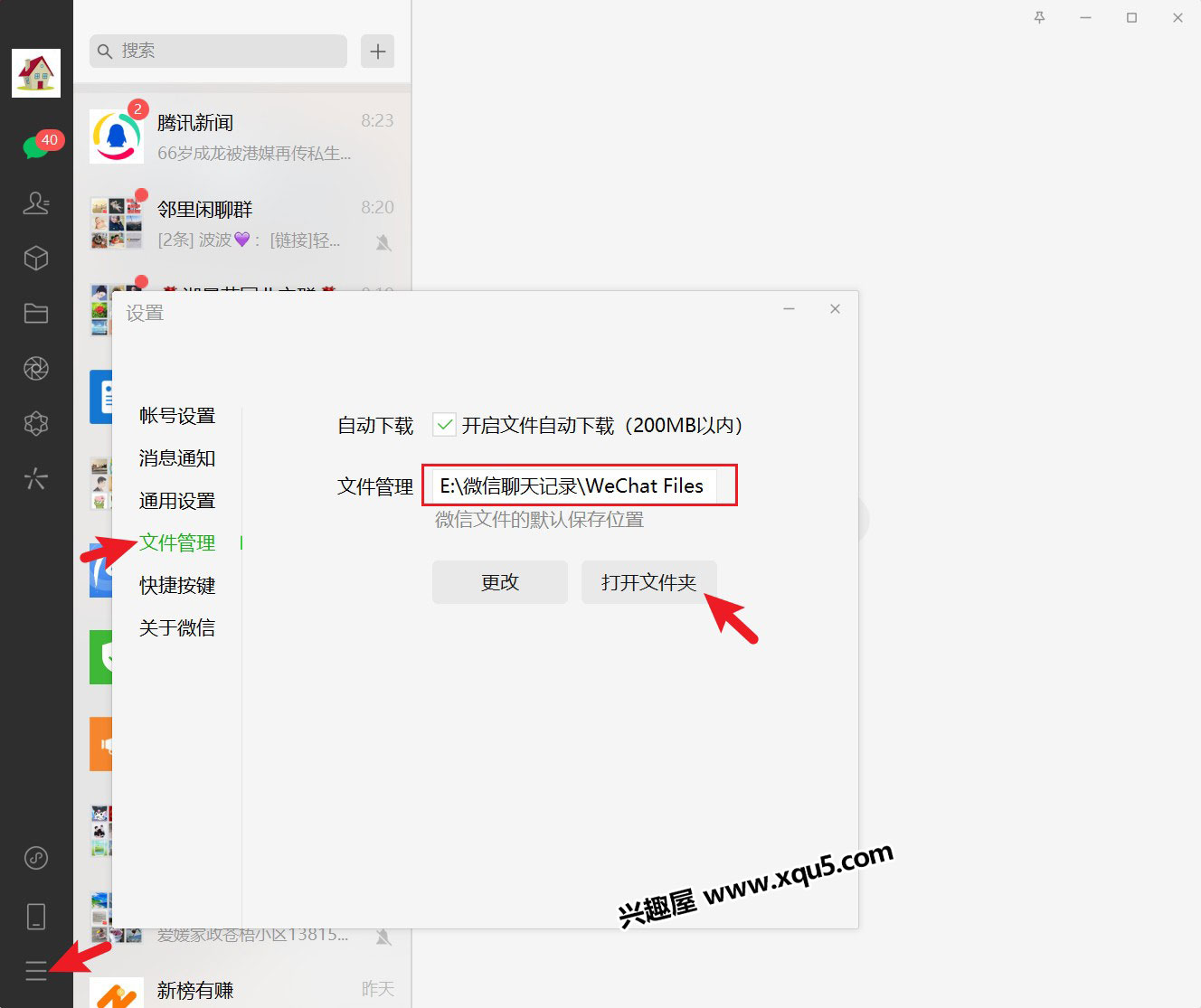
Task: Open the phone icon in the sidebar
Action: pyautogui.click(x=36, y=916)
